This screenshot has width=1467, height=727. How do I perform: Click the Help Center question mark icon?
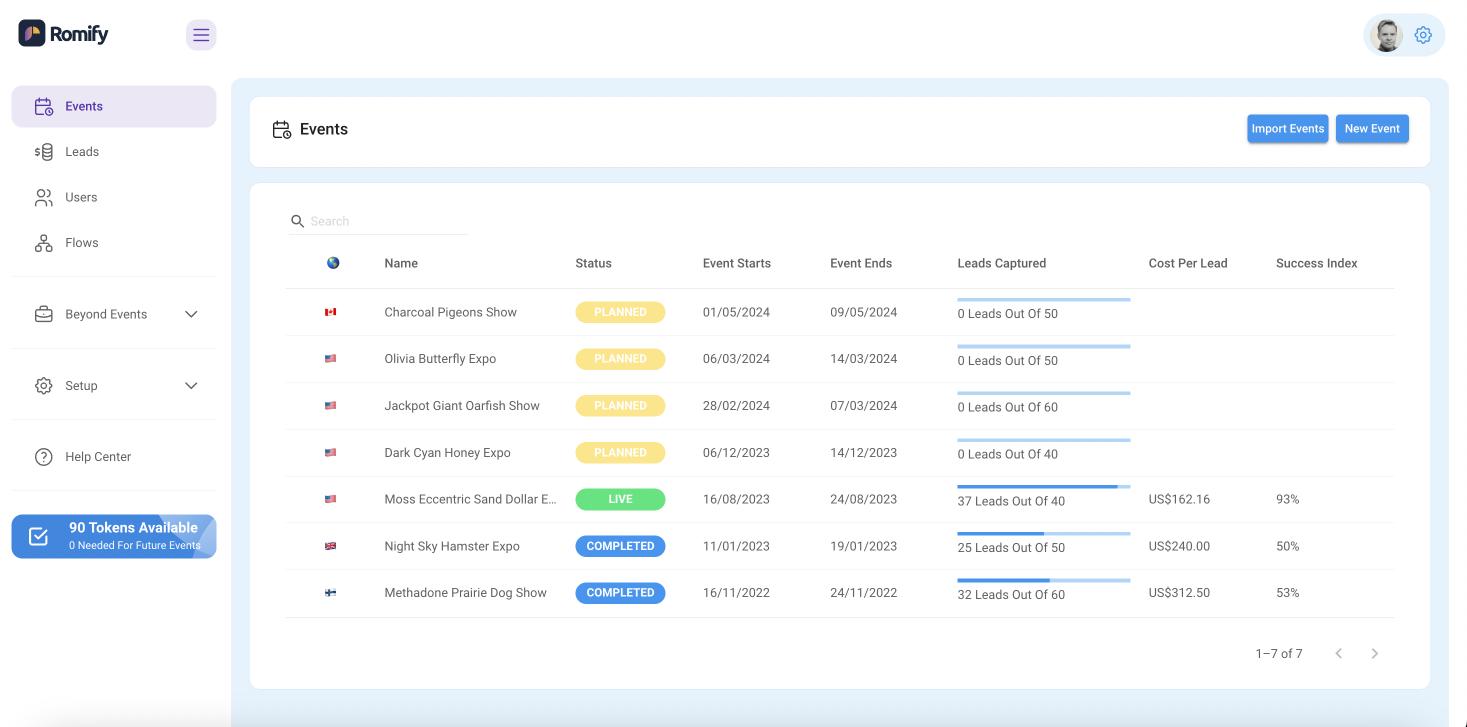pos(43,457)
